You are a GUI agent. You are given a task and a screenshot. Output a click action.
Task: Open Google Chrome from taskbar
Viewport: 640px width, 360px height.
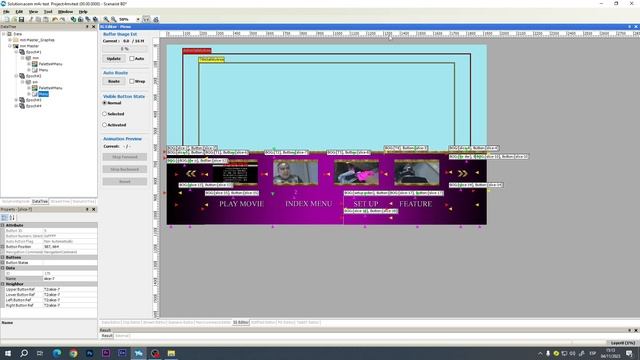click(x=73, y=353)
